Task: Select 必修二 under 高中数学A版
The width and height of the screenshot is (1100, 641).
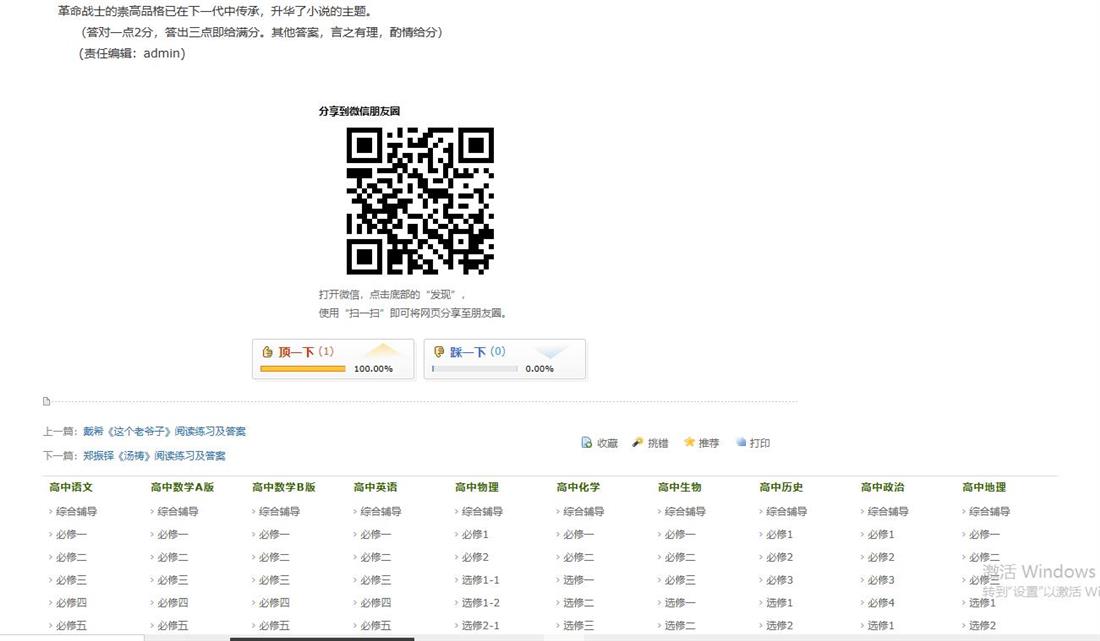Action: [x=173, y=558]
